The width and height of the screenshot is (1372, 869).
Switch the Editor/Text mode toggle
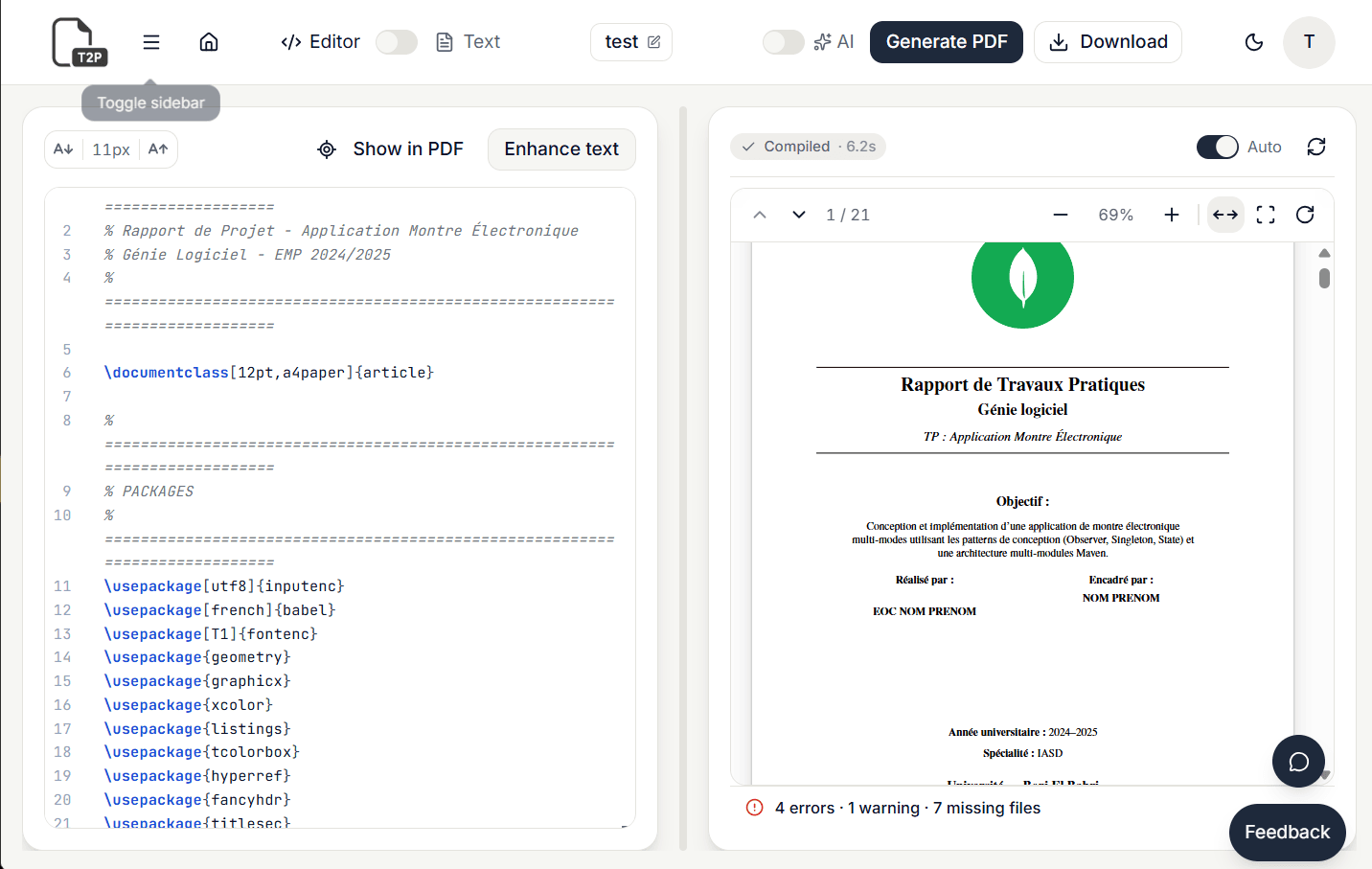tap(397, 42)
